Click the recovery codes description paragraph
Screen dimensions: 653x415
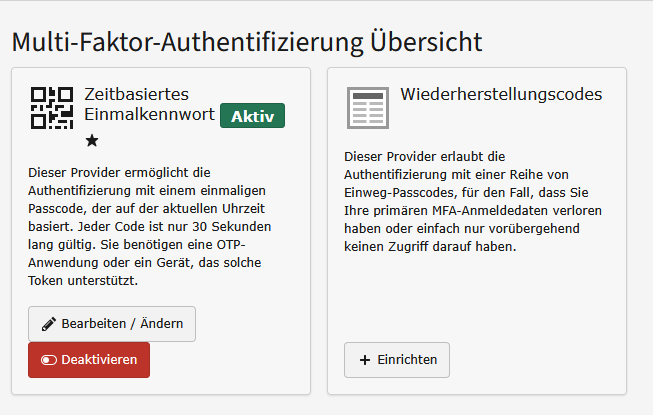tap(473, 201)
